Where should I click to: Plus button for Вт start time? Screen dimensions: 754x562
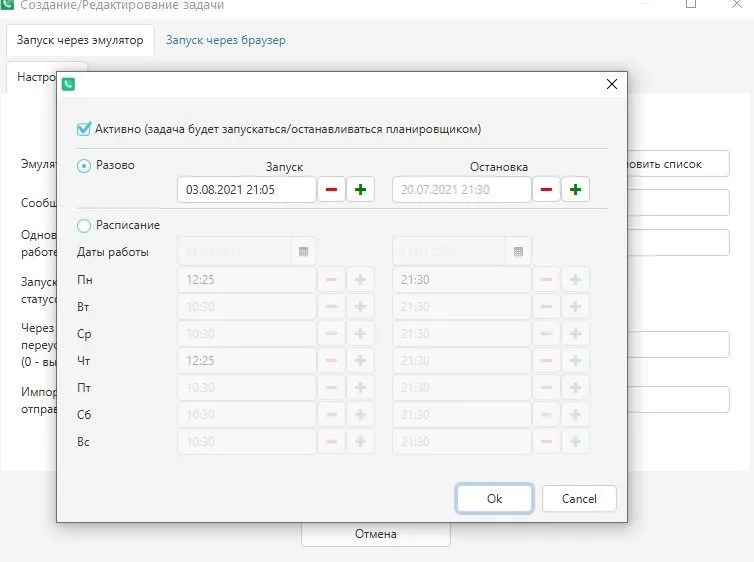coord(360,307)
